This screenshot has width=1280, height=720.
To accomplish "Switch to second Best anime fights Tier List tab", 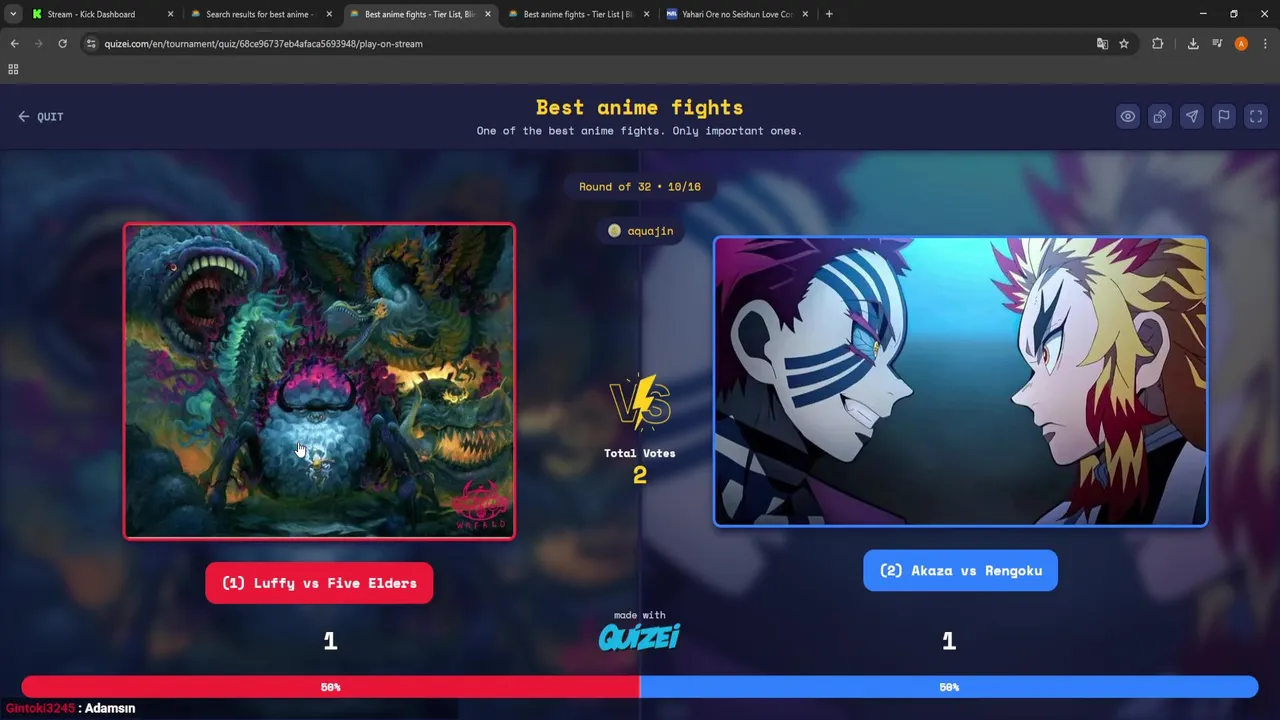I will coord(578,14).
